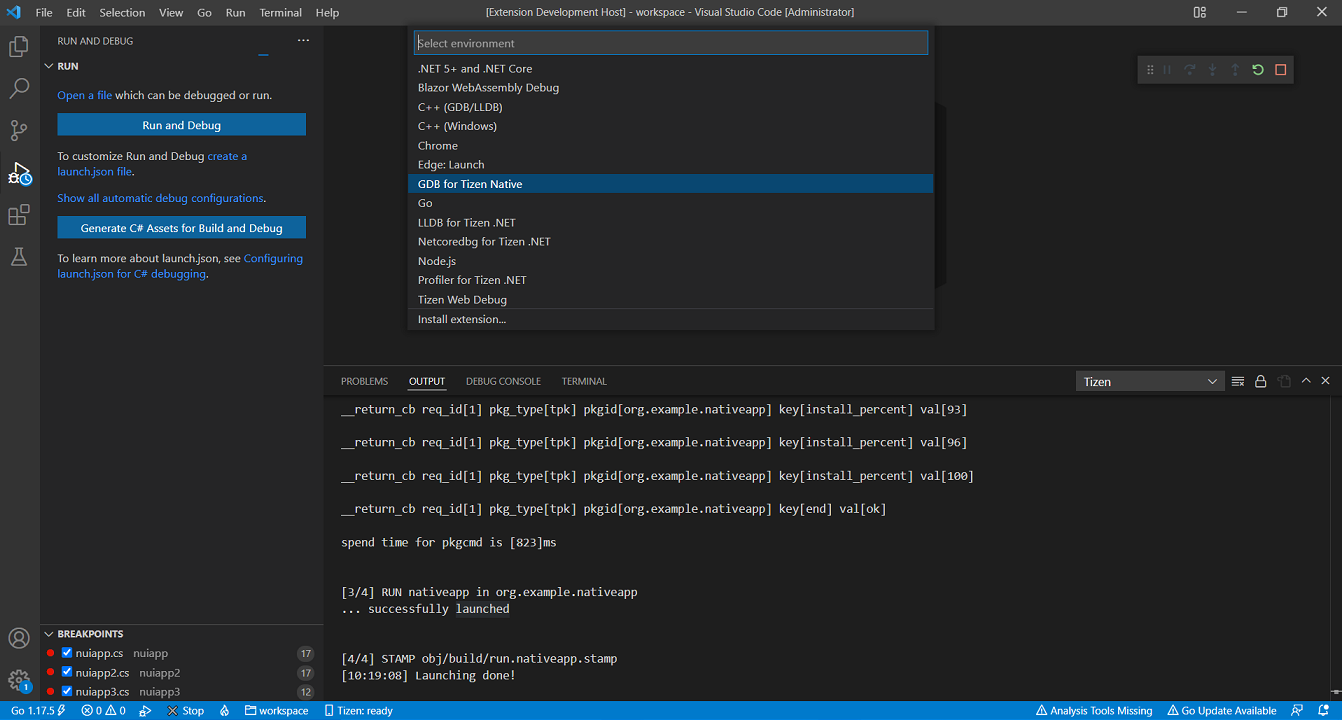Toggle the Lock Output autoscroll icon
The height and width of the screenshot is (720, 1342).
(x=1261, y=381)
